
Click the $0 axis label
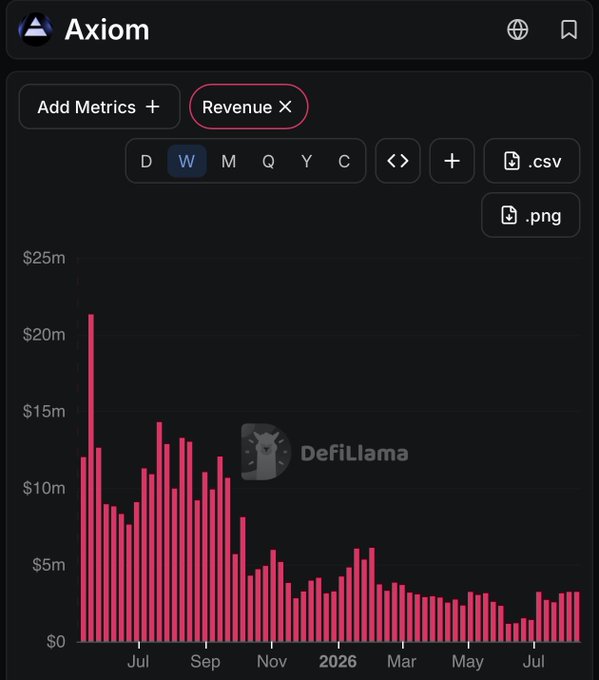[56, 641]
